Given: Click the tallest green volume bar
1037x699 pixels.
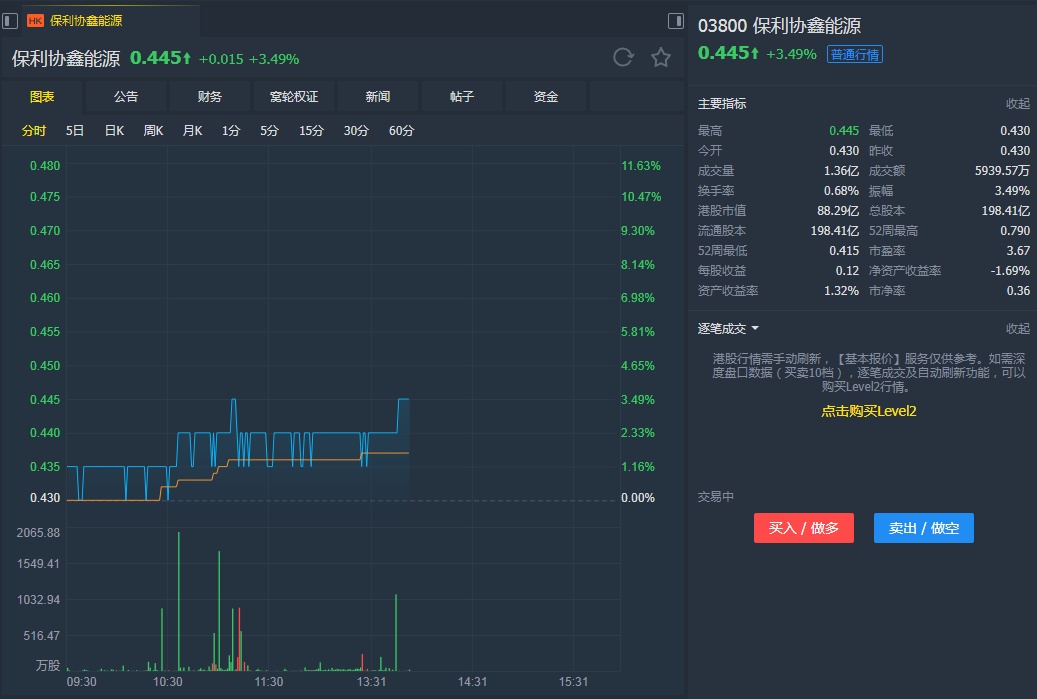Looking at the screenshot, I should tap(179, 601).
